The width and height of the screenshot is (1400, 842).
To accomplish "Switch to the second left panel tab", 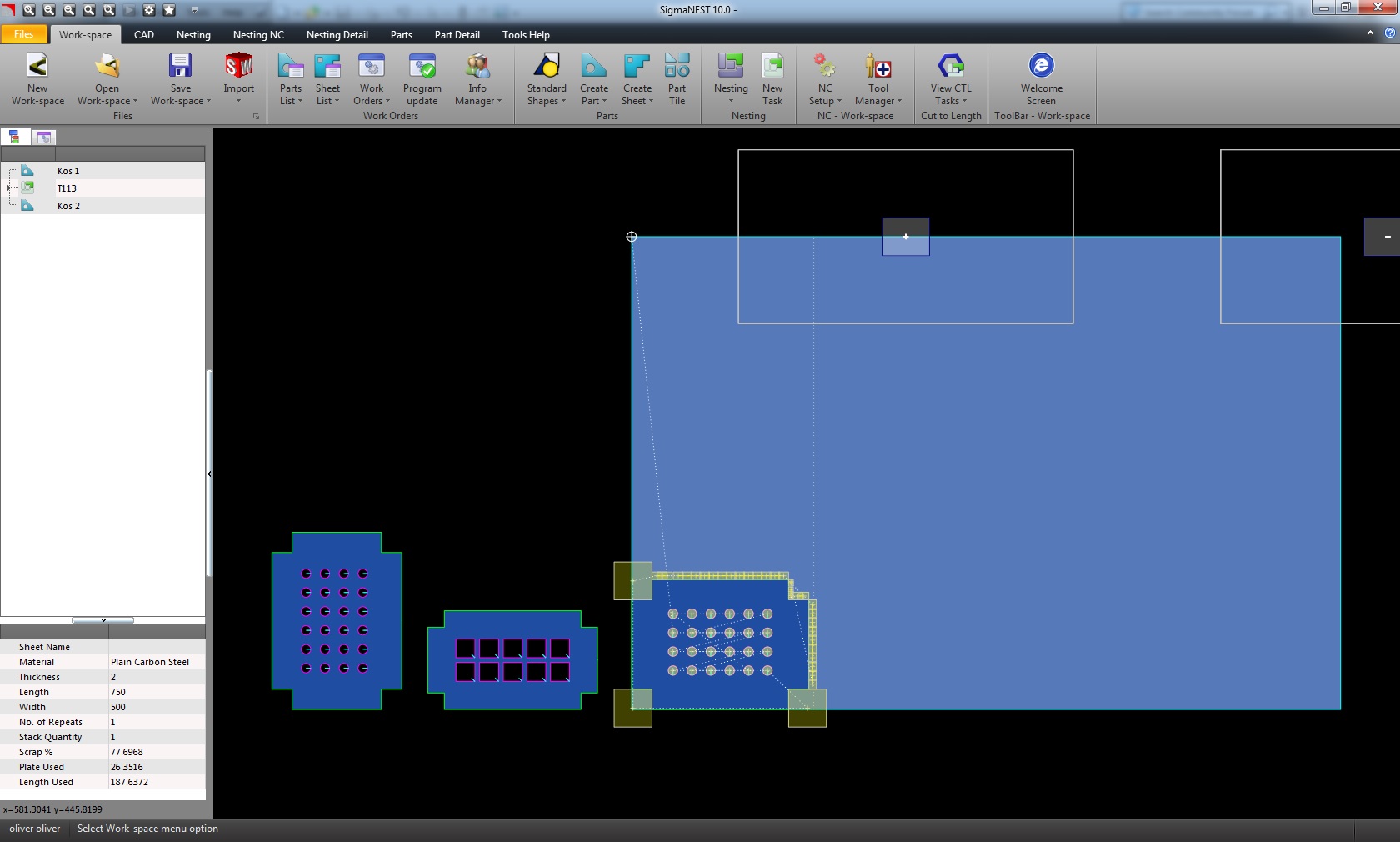I will tap(44, 137).
